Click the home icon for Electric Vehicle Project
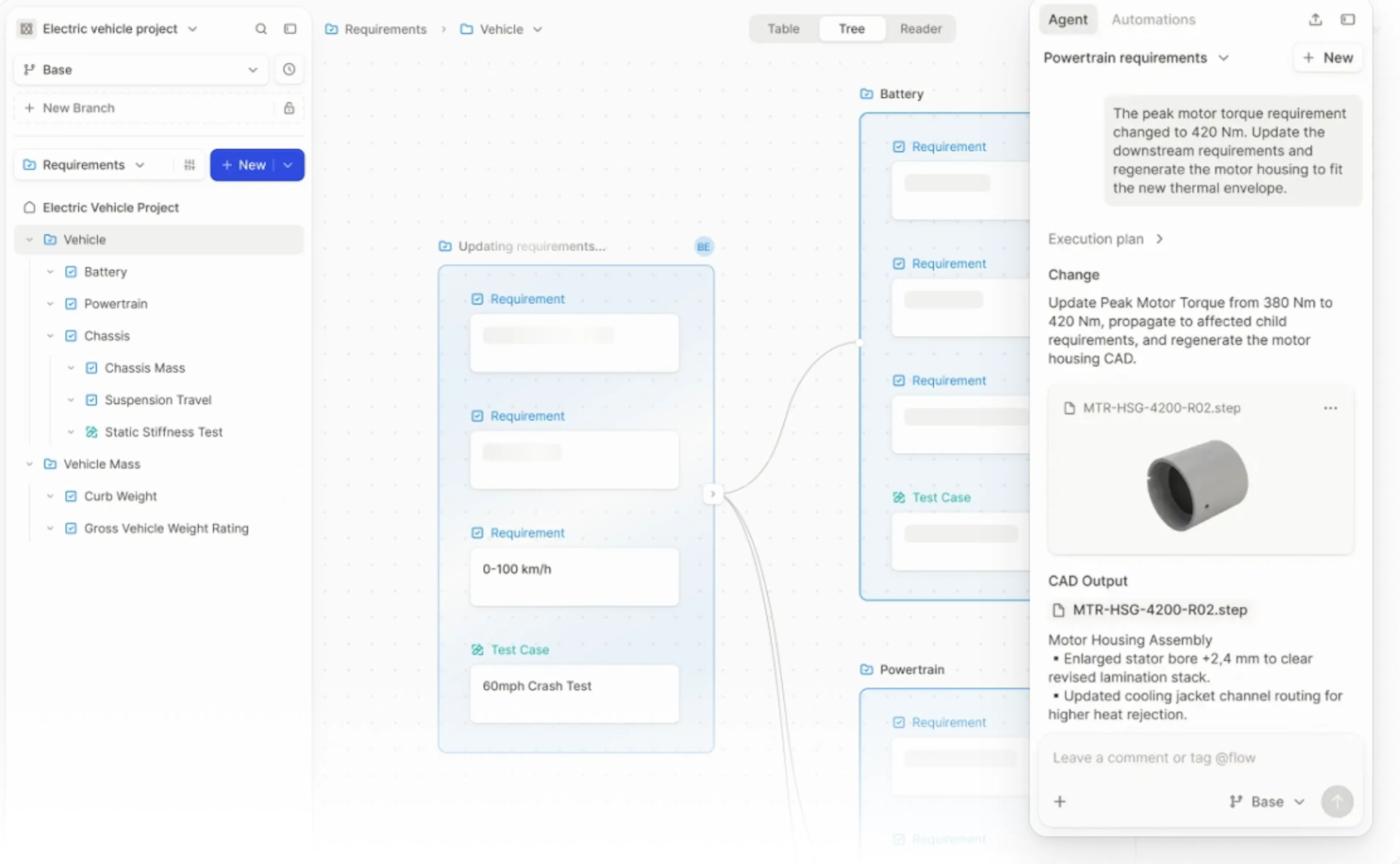The height and width of the screenshot is (864, 1400). pos(29,208)
